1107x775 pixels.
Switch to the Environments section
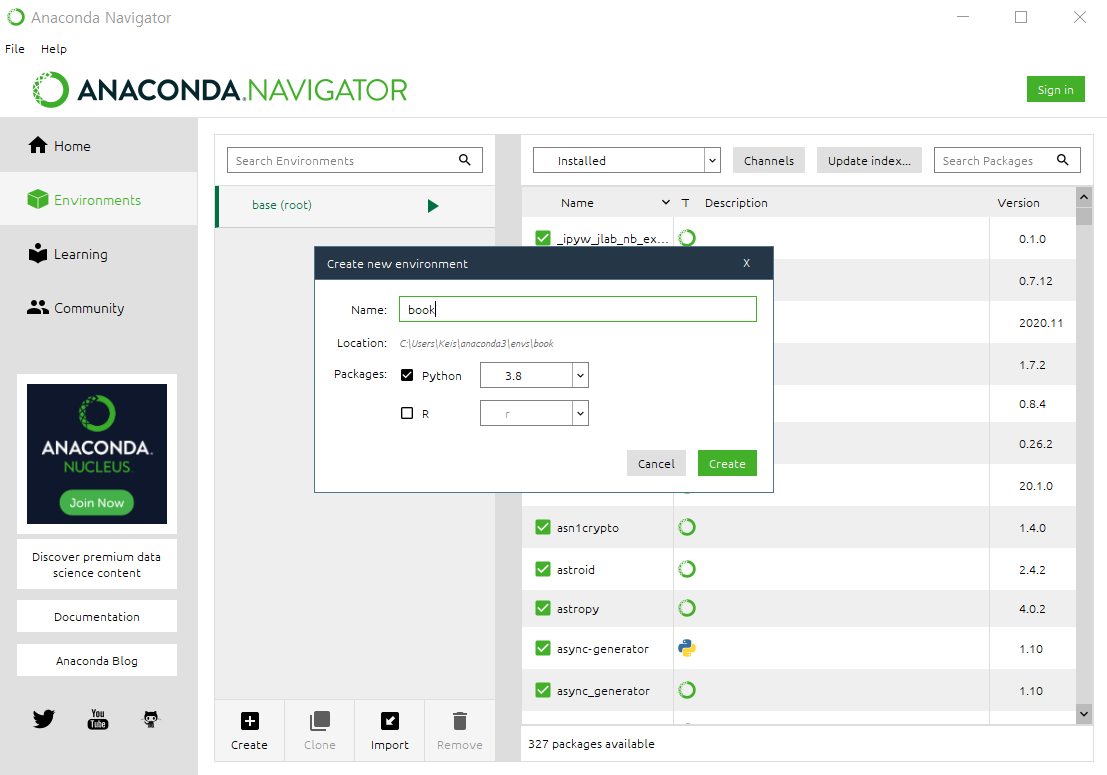pyautogui.click(x=99, y=200)
